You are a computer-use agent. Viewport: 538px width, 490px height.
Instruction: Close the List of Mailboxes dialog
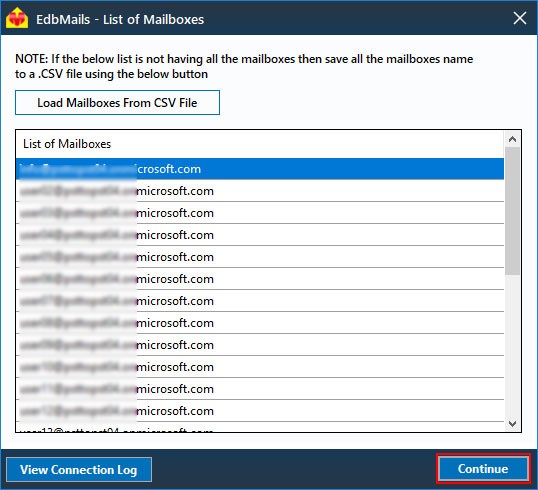[519, 18]
